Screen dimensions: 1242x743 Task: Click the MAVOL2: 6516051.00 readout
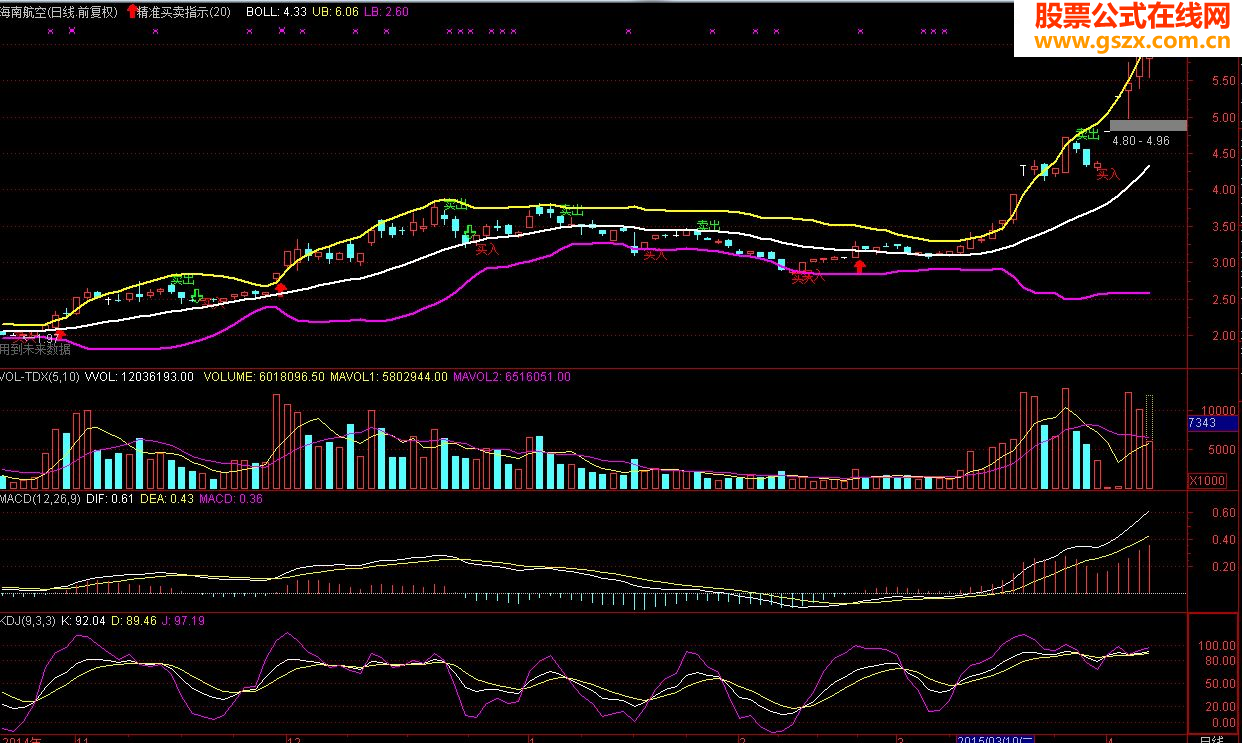(x=512, y=377)
